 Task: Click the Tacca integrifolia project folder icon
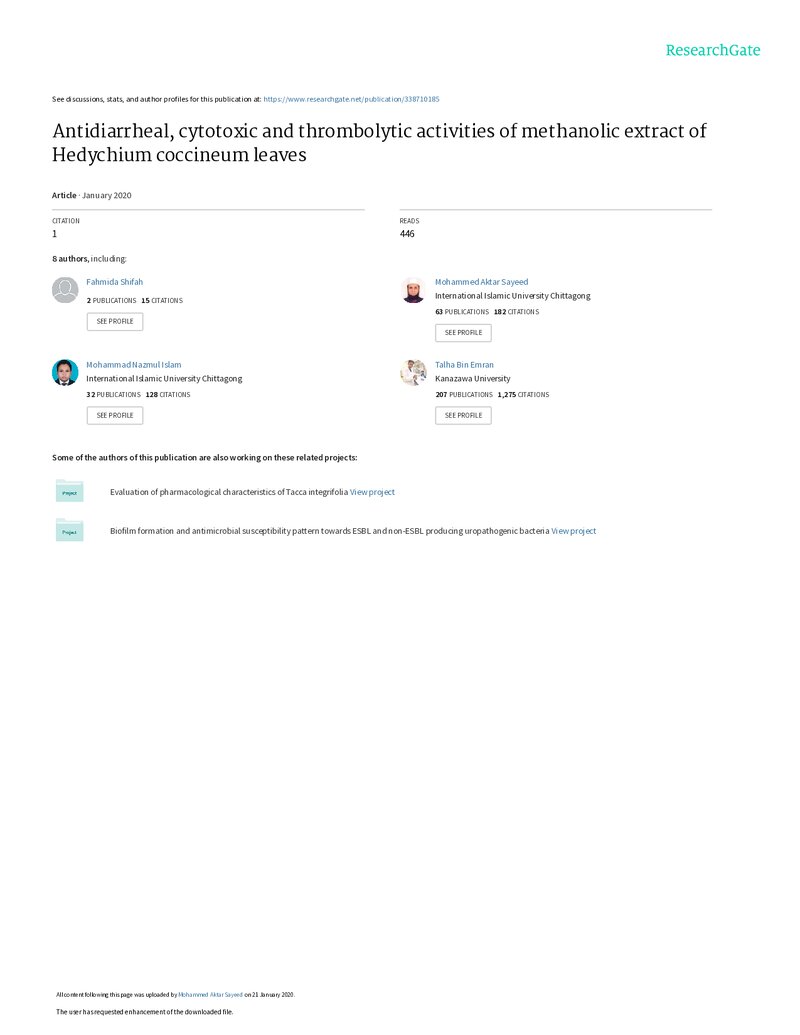pos(69,491)
